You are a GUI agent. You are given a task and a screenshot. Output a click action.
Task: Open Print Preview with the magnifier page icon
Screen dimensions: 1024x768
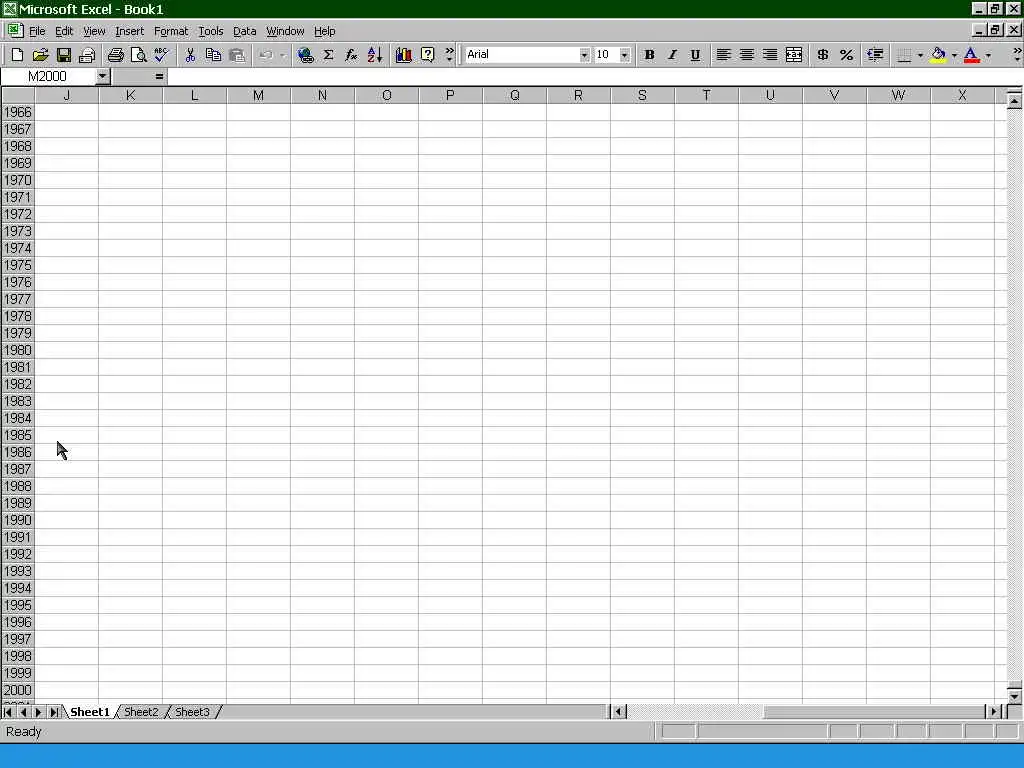coord(138,55)
